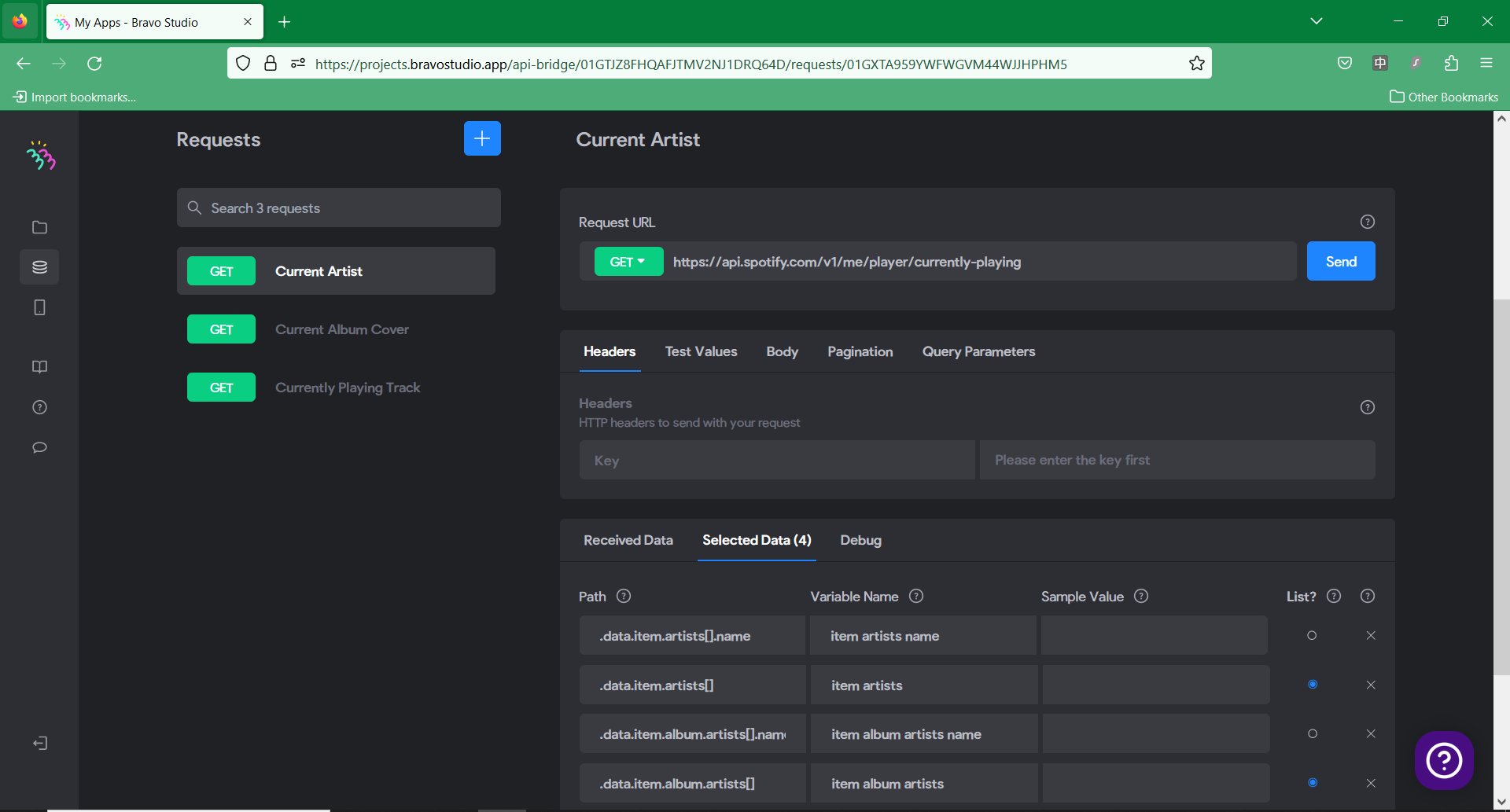Remove the .data.item.artists[] row

coord(1371,685)
